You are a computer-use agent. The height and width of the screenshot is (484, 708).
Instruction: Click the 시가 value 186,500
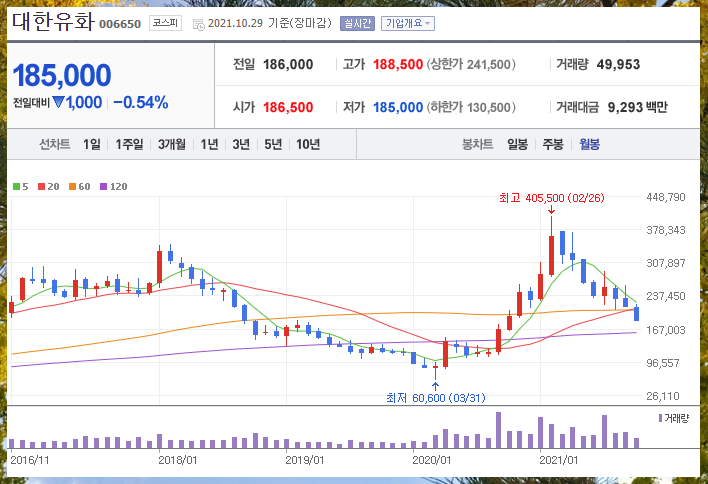click(288, 107)
